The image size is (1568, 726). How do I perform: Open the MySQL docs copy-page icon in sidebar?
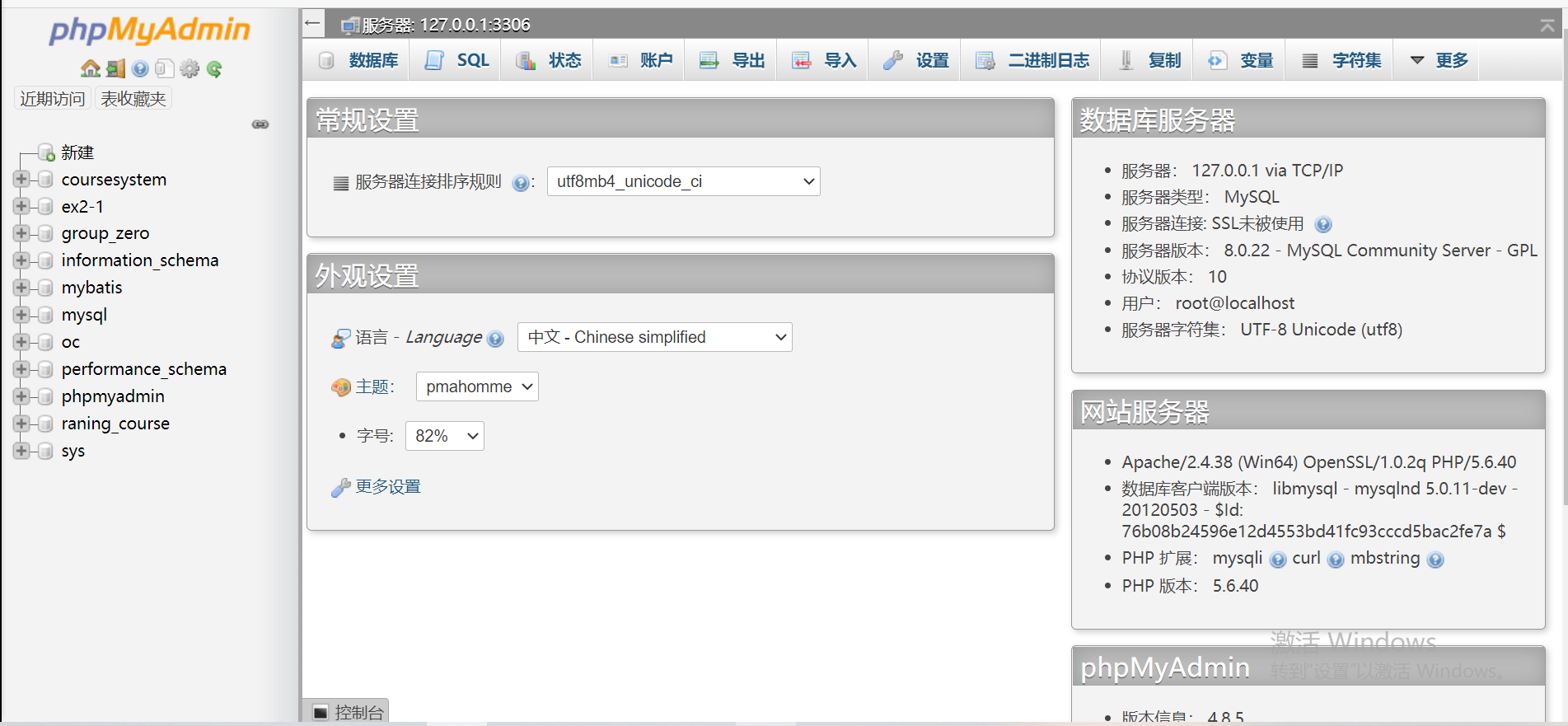click(165, 68)
